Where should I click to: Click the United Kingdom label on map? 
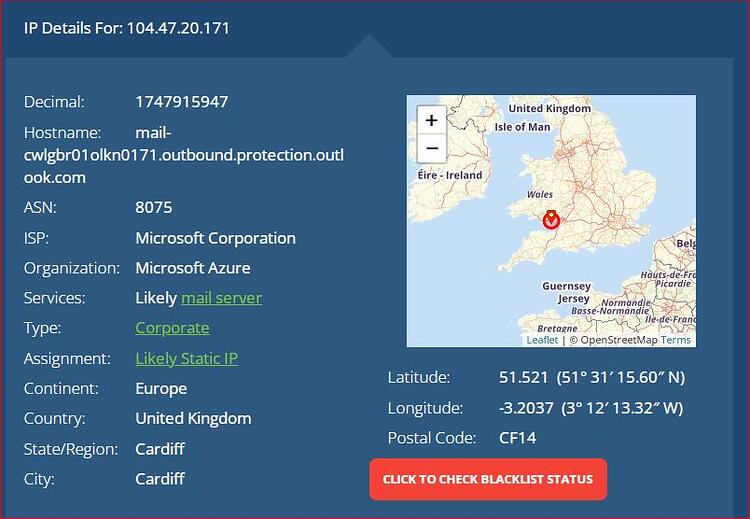pos(550,109)
